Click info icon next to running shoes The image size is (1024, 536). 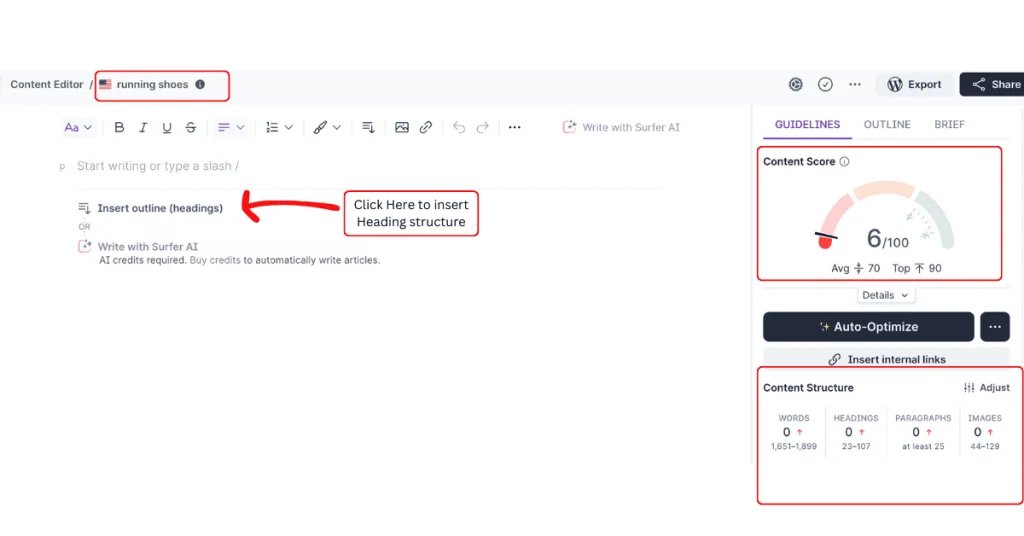[200, 84]
